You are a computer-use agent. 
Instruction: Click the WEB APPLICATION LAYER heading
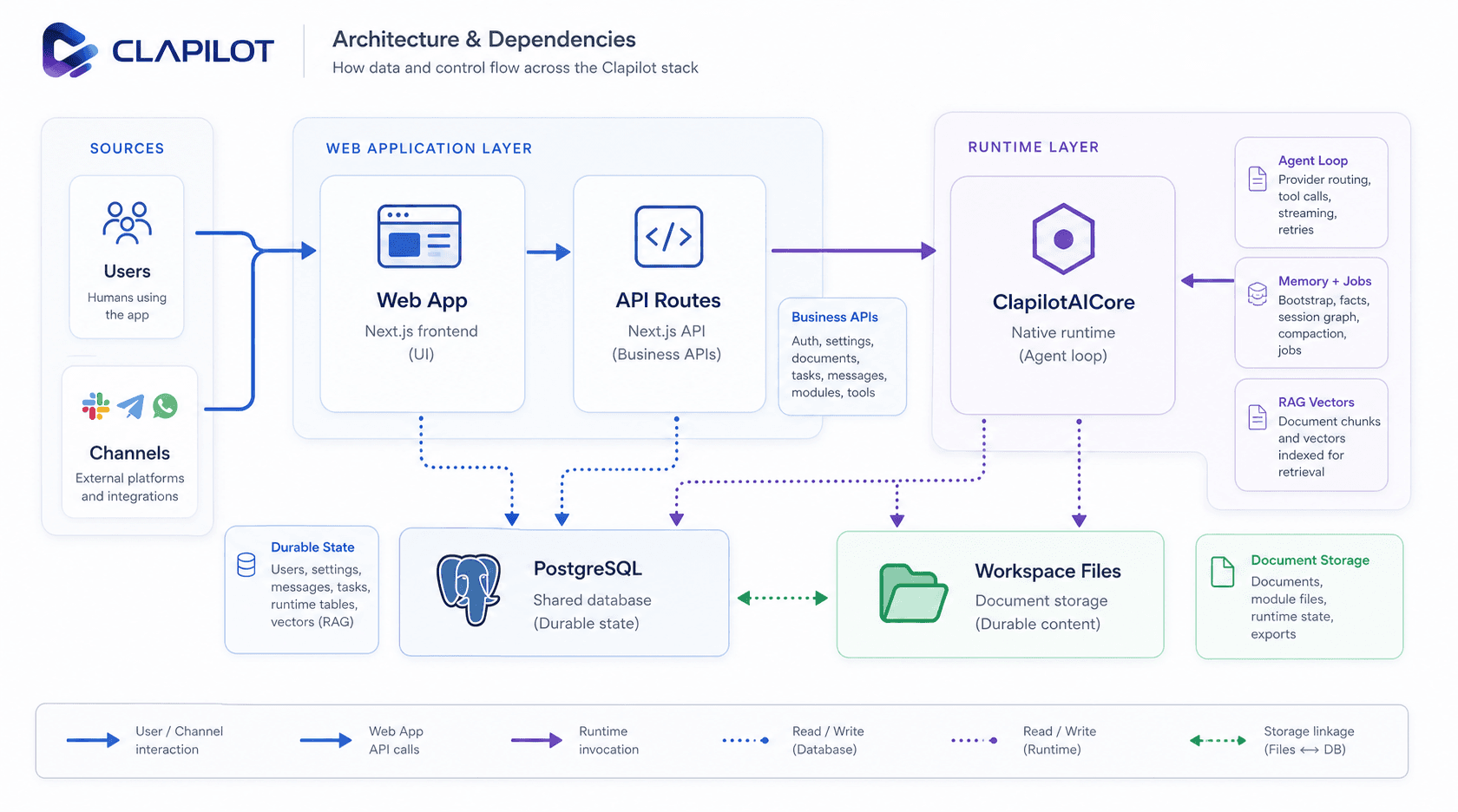point(430,148)
